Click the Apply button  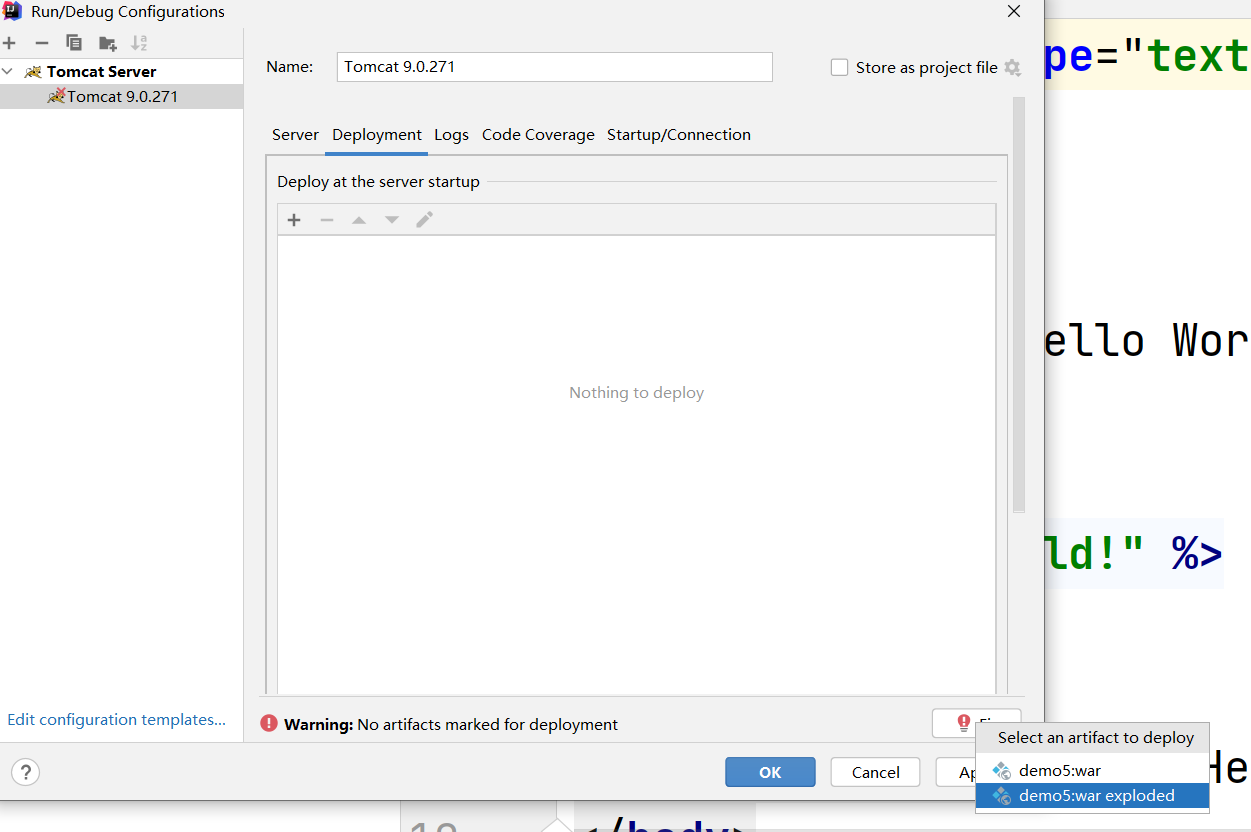[x=956, y=772]
